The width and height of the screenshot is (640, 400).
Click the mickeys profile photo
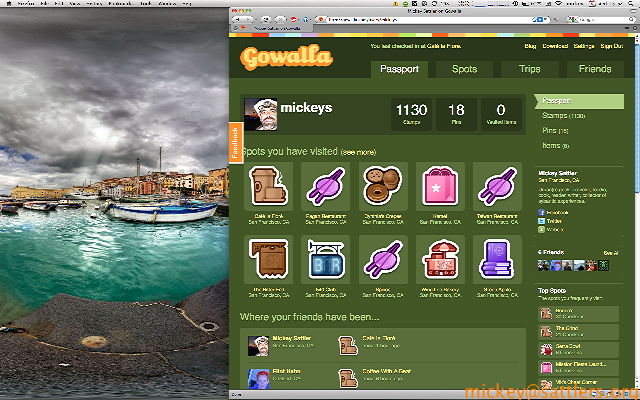[260, 114]
